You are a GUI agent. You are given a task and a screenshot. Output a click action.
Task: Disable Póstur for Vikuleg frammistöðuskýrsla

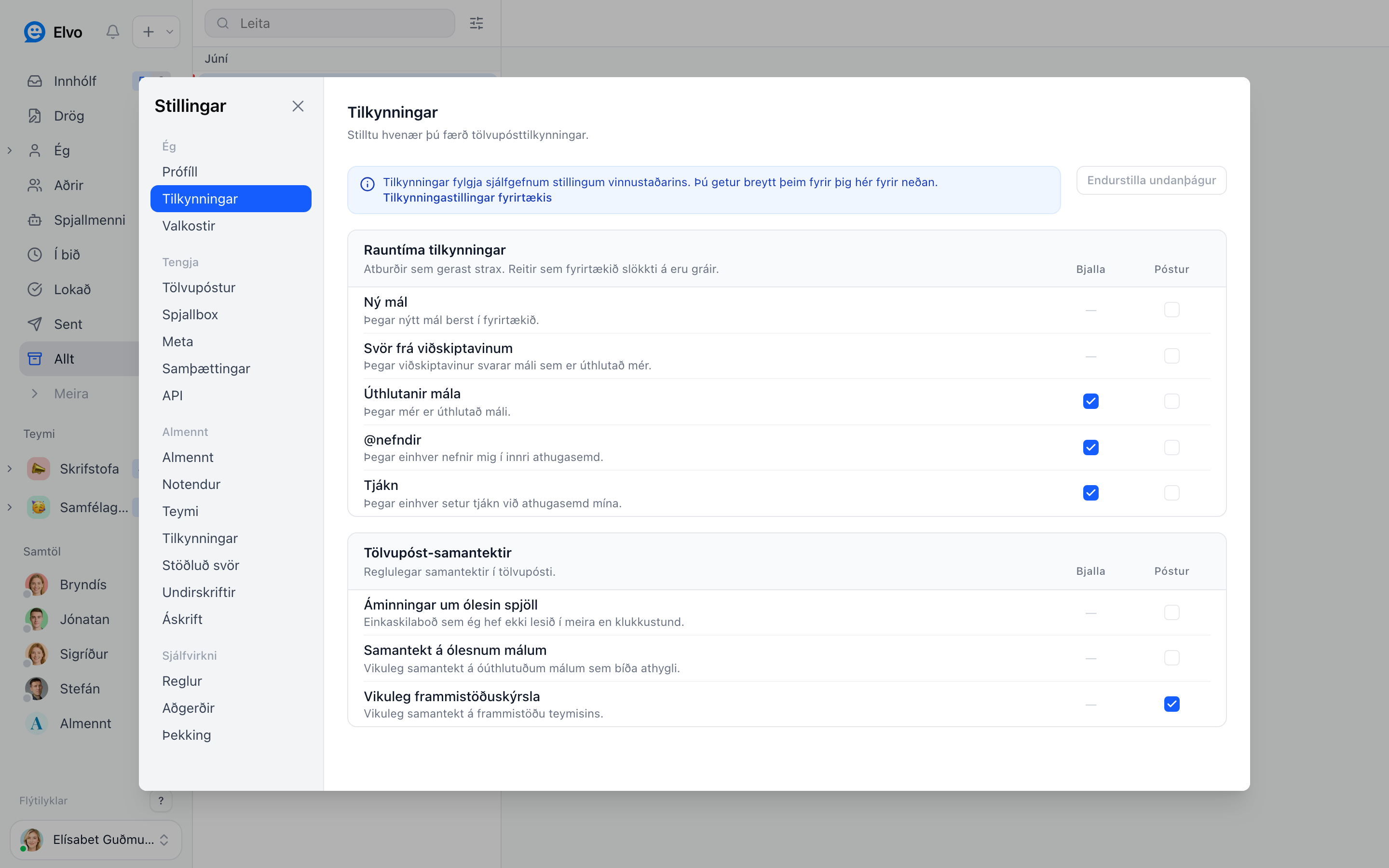(1171, 704)
